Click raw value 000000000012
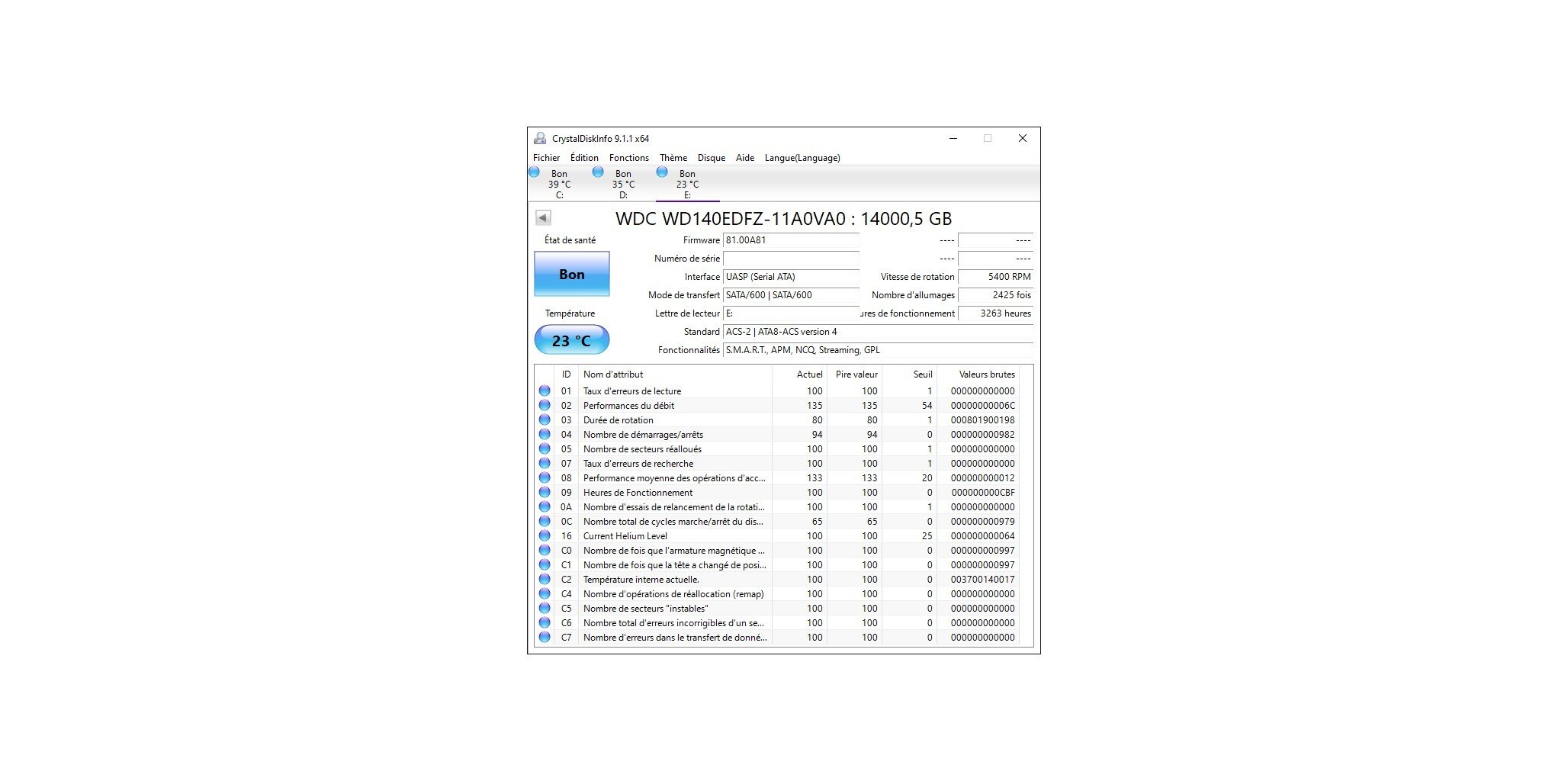This screenshot has height=781, width=1568. (x=983, y=478)
